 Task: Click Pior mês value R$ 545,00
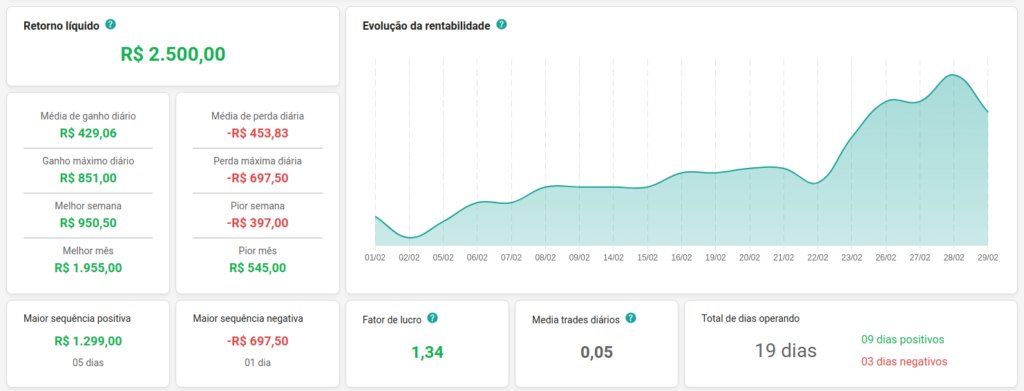click(257, 268)
